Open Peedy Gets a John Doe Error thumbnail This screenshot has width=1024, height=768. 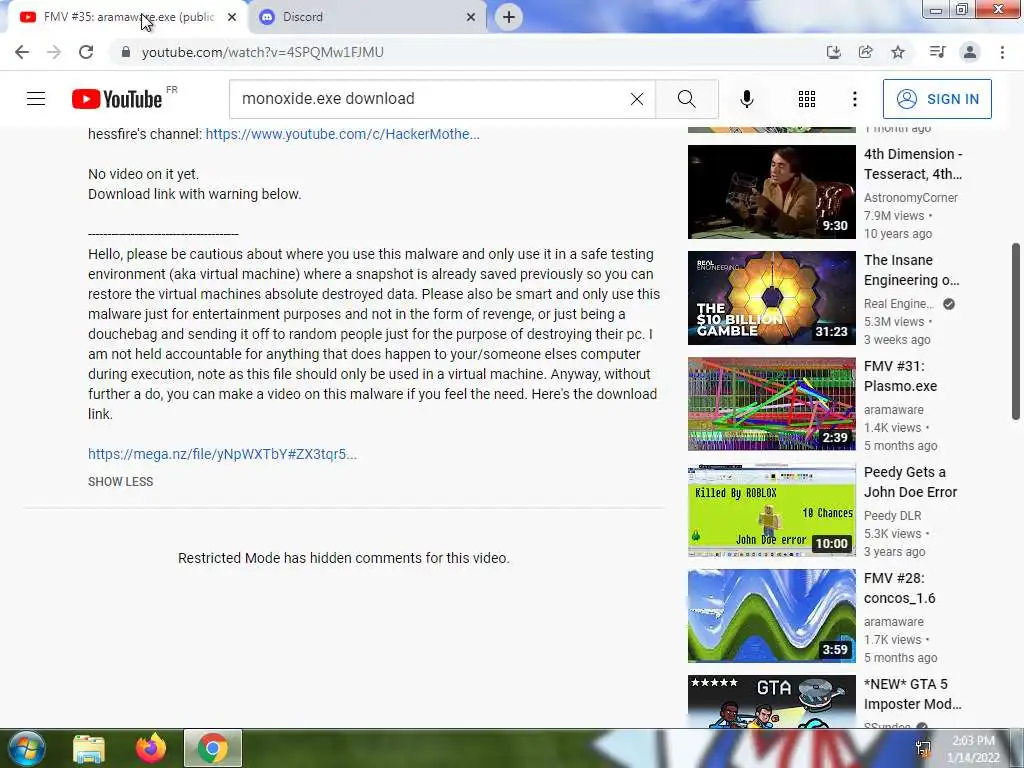point(771,509)
